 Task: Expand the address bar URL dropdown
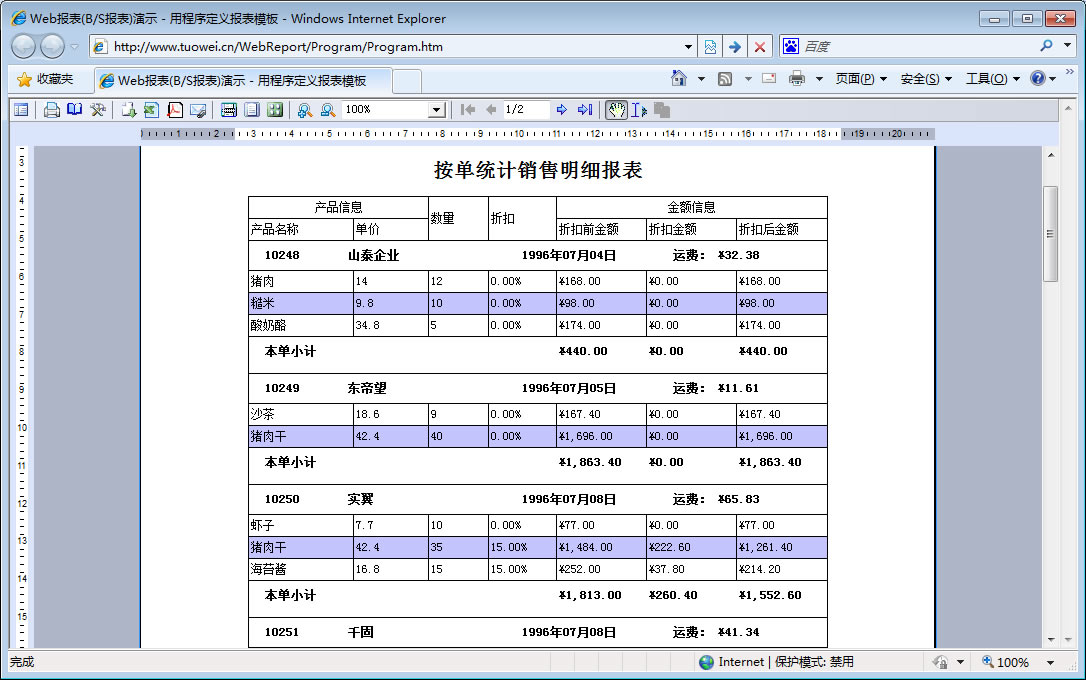pyautogui.click(x=688, y=47)
